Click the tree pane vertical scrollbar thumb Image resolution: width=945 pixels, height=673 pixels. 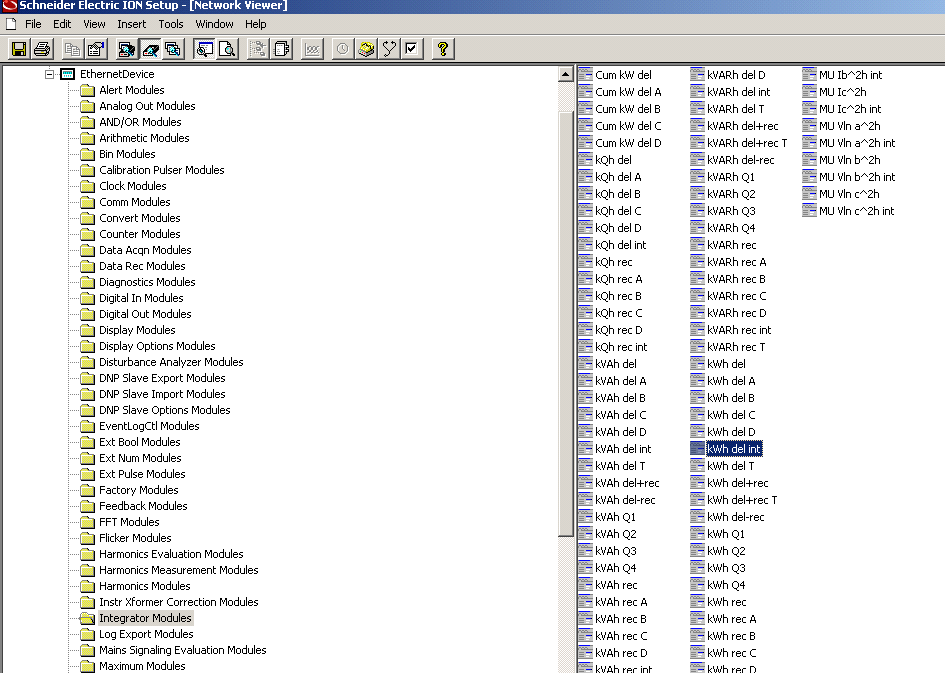(565, 324)
